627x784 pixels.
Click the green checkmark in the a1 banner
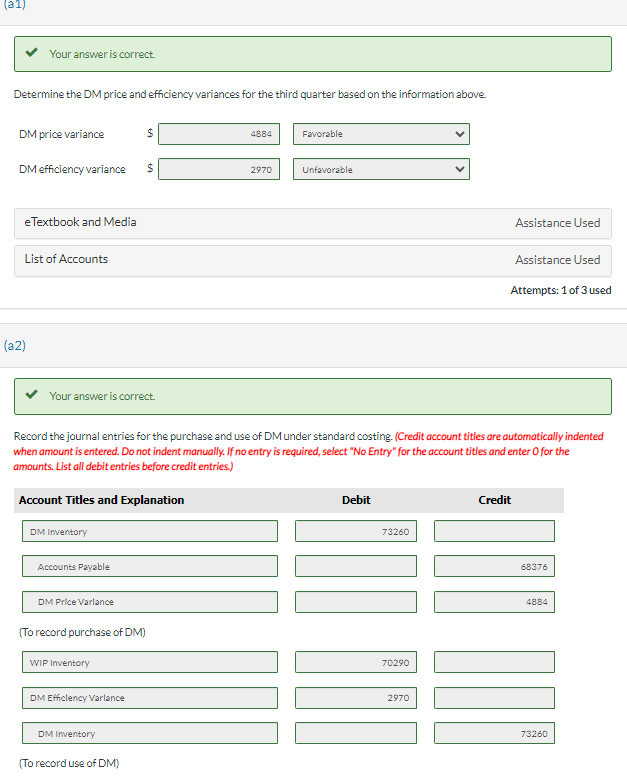pos(32,52)
